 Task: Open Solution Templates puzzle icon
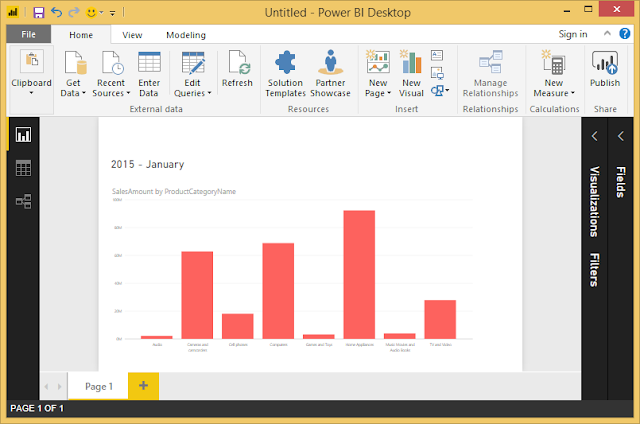[285, 62]
